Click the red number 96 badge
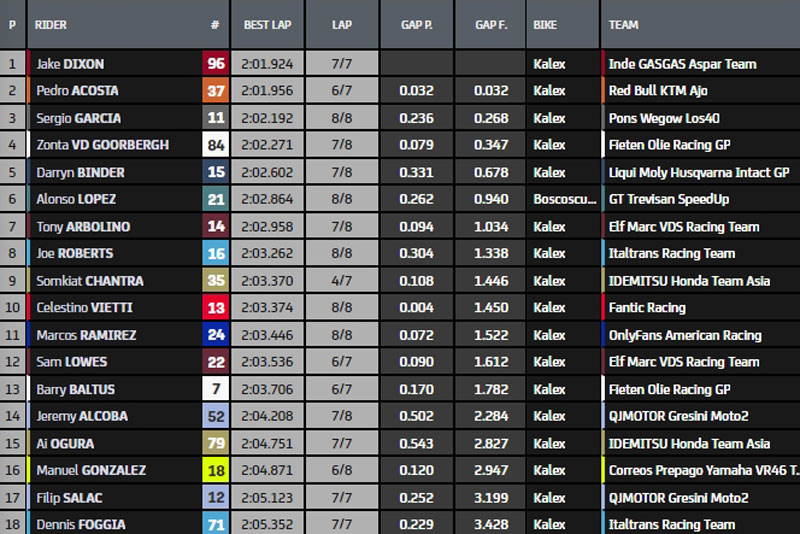 pyautogui.click(x=216, y=64)
